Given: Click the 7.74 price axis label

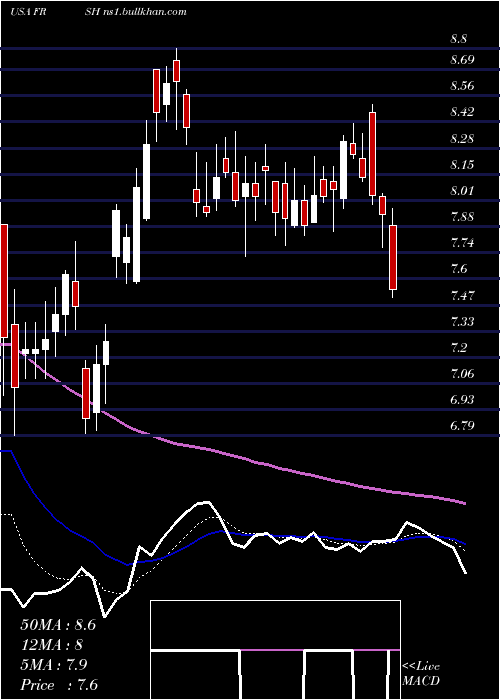Looking at the screenshot, I should coord(462,243).
